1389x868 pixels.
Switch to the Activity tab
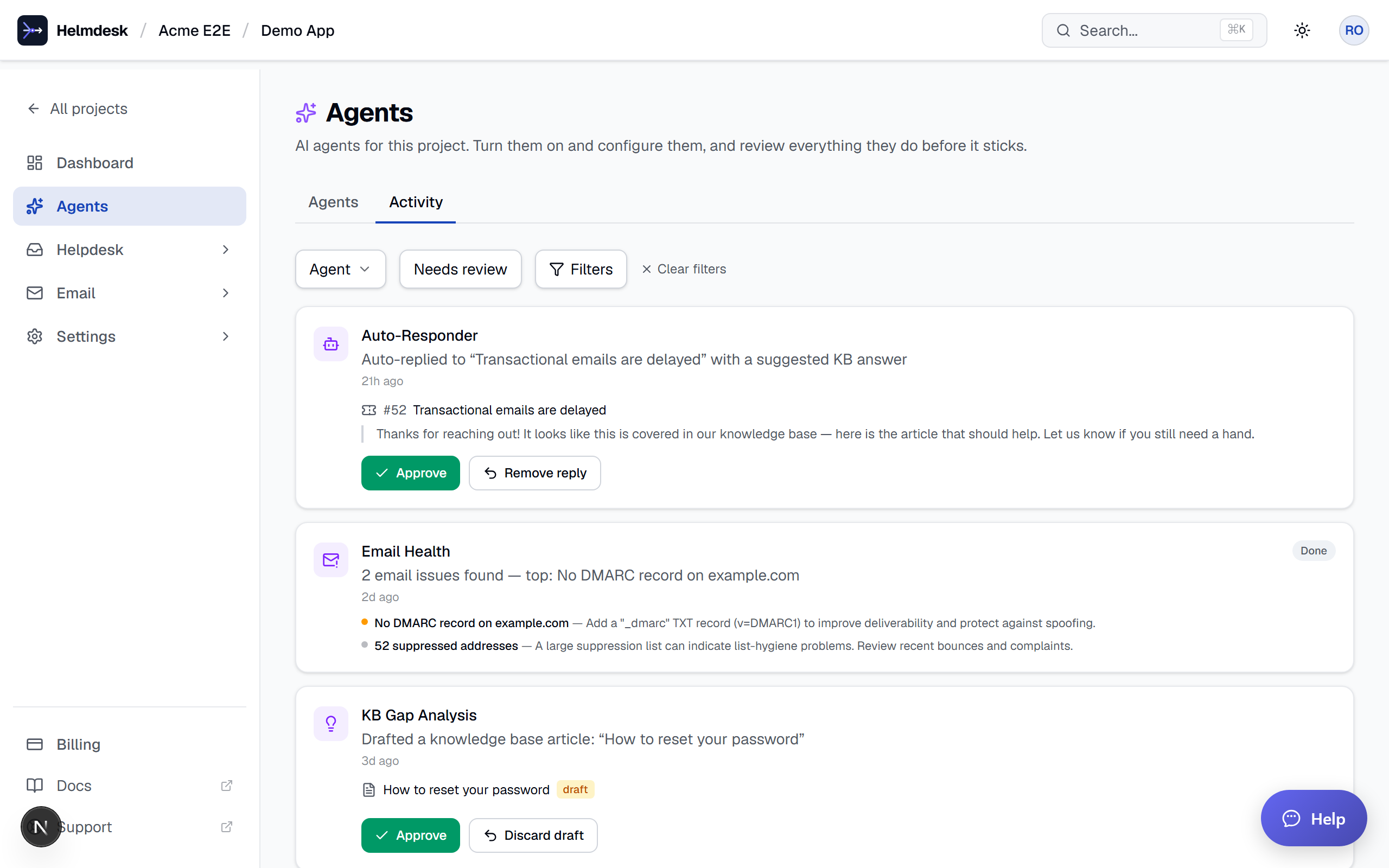tap(416, 202)
